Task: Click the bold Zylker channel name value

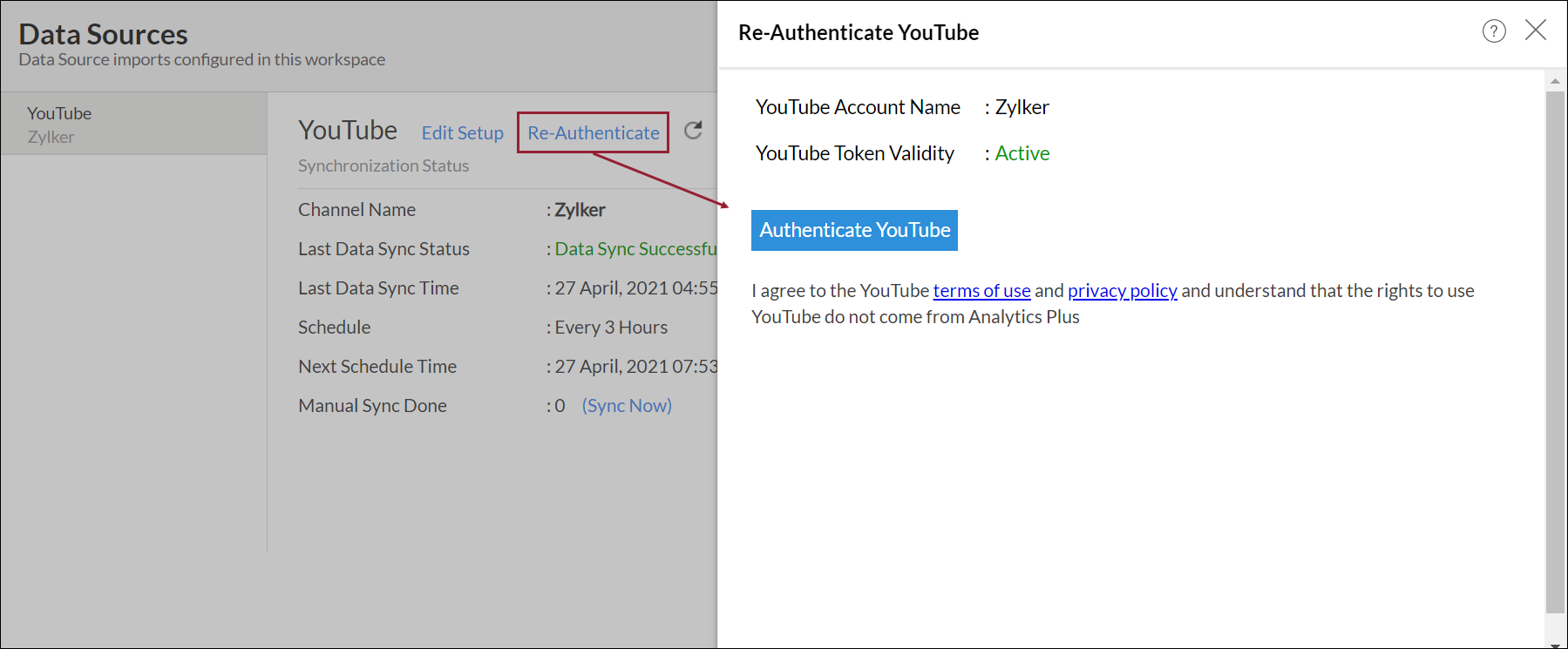Action: tap(580, 210)
